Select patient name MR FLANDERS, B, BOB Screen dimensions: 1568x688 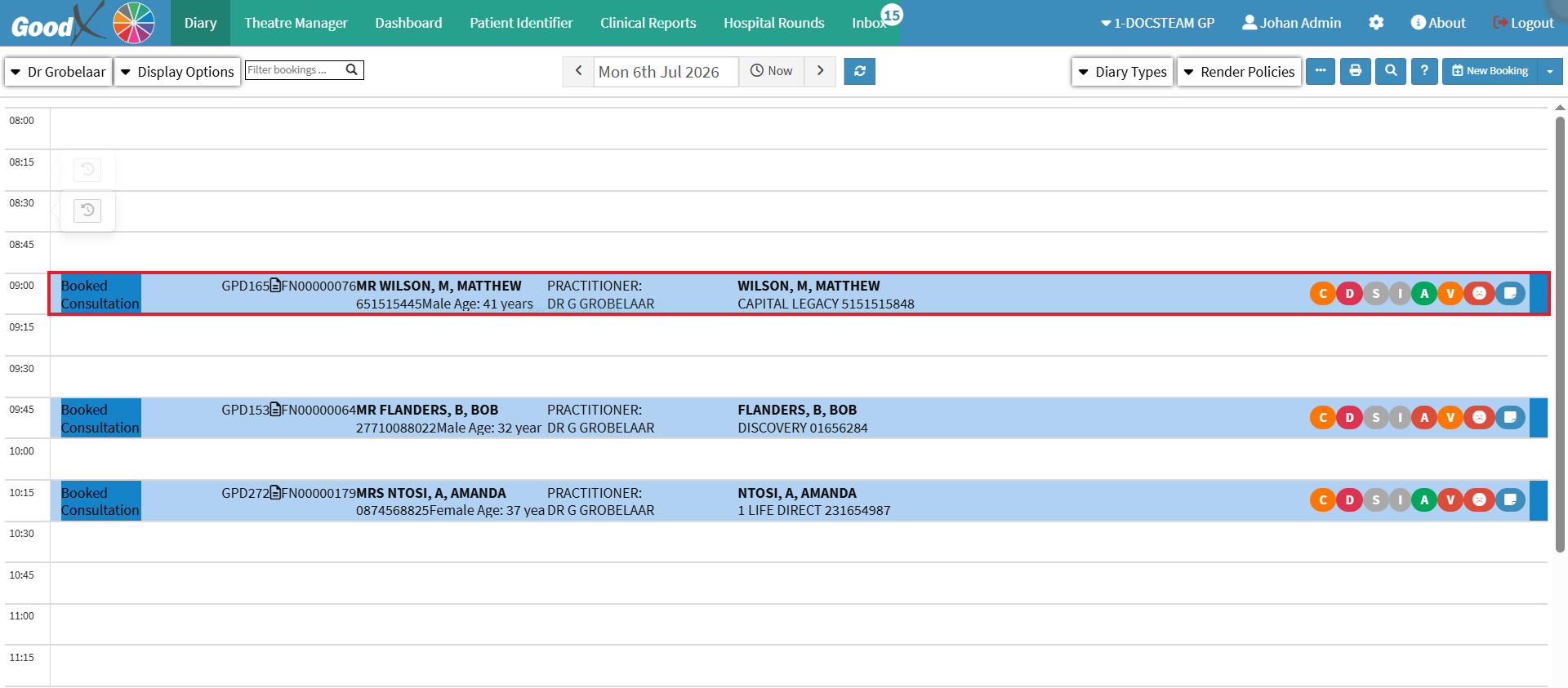point(427,410)
